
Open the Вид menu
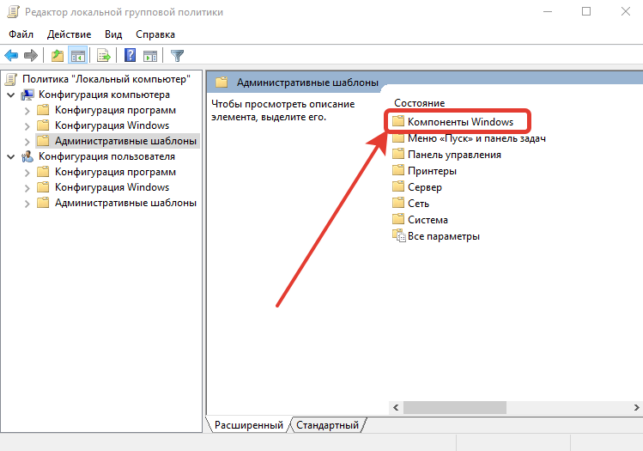tap(113, 34)
